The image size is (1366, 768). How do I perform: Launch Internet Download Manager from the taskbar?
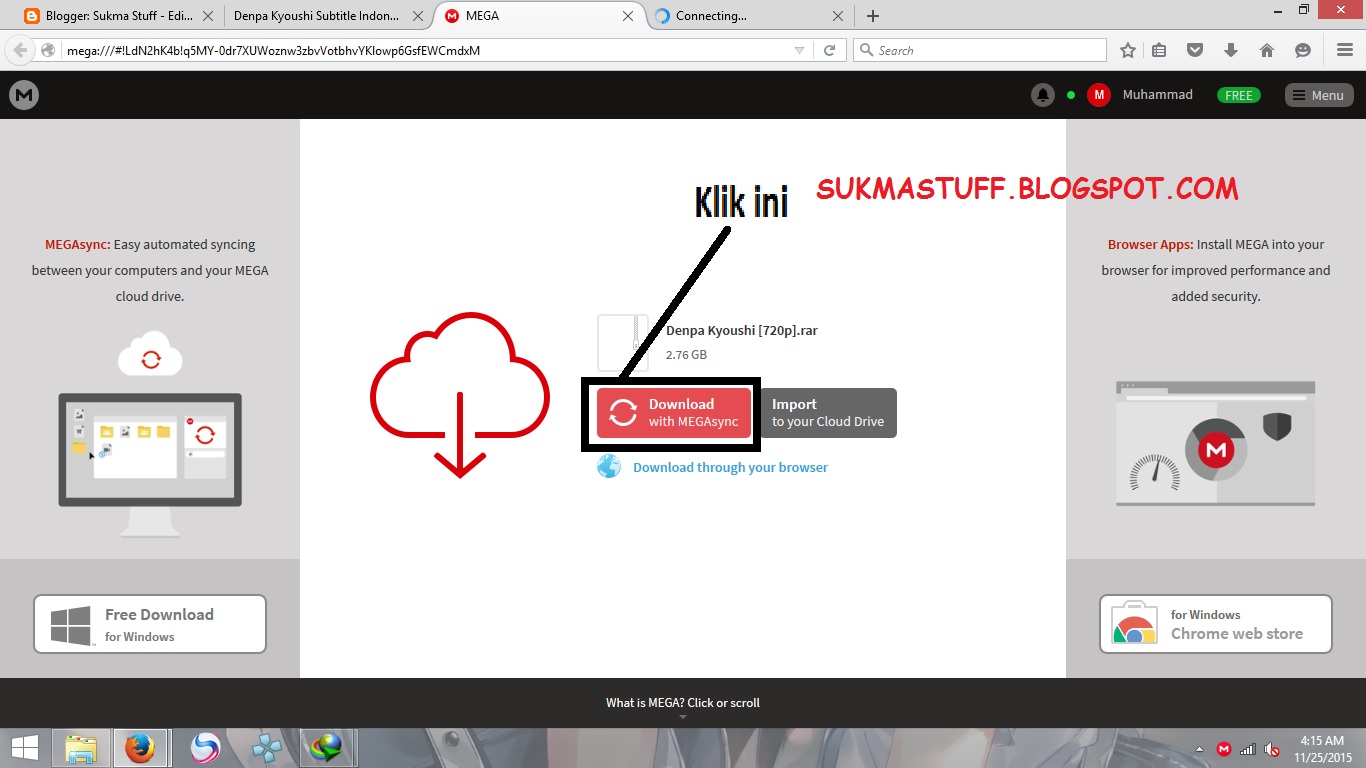(326, 747)
